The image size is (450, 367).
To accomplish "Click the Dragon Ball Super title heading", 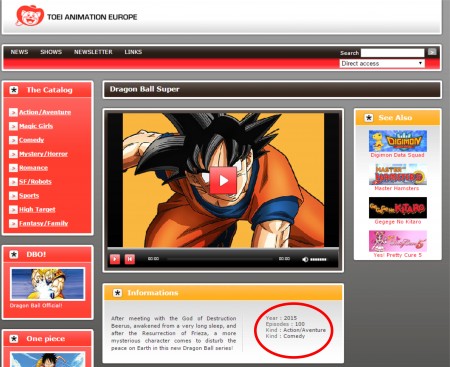I will point(145,89).
